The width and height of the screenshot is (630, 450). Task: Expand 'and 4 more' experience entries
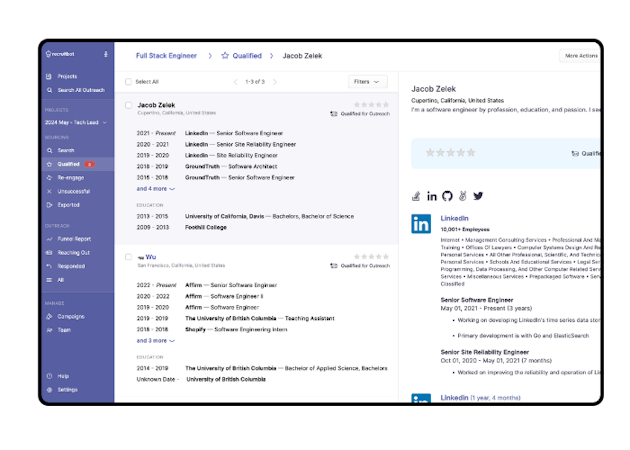[x=155, y=188]
